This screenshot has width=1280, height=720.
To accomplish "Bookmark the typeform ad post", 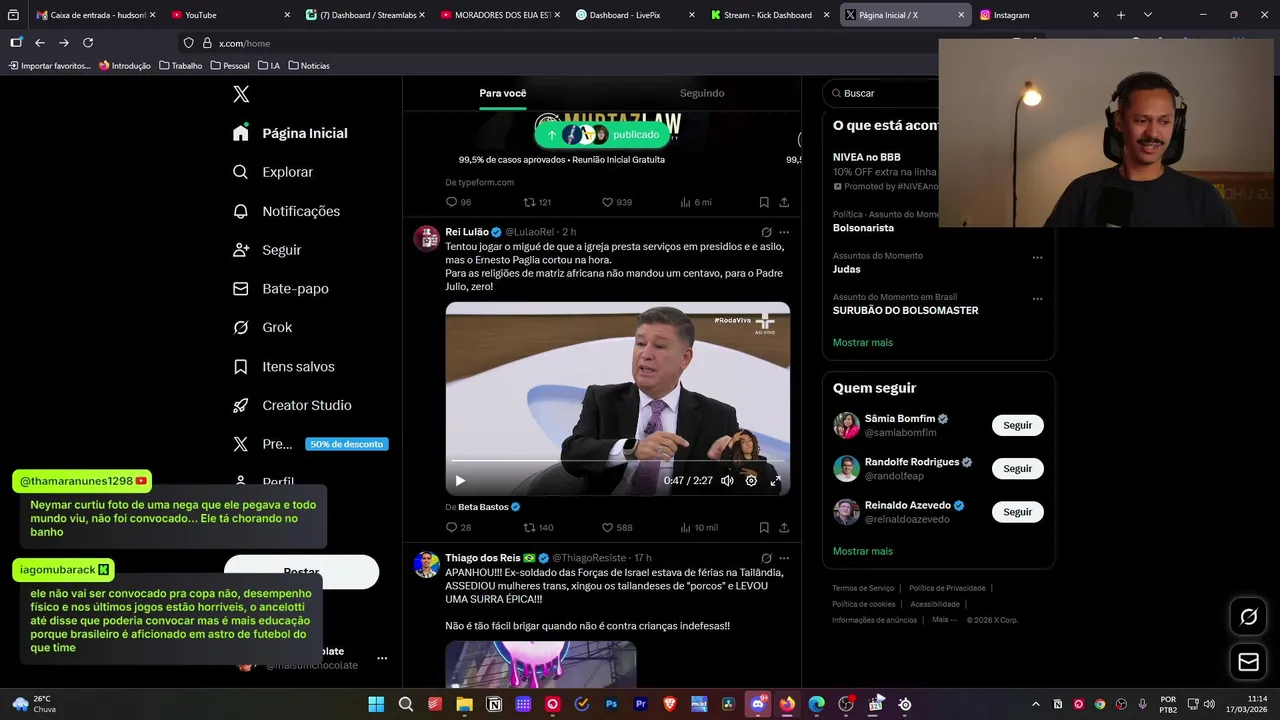I will point(764,202).
